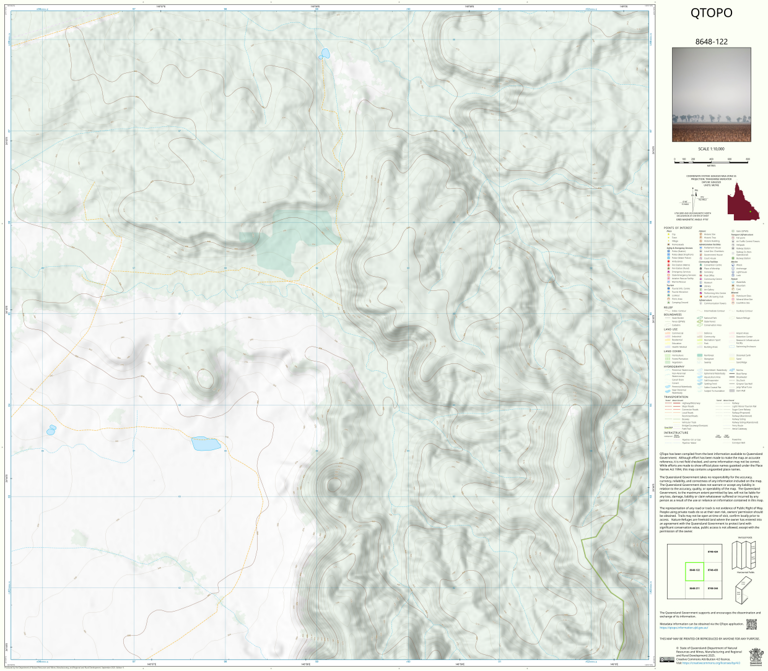Image resolution: width=768 pixels, height=671 pixels.
Task: Click the small blue lake at the top of the map
Action: (325, 54)
